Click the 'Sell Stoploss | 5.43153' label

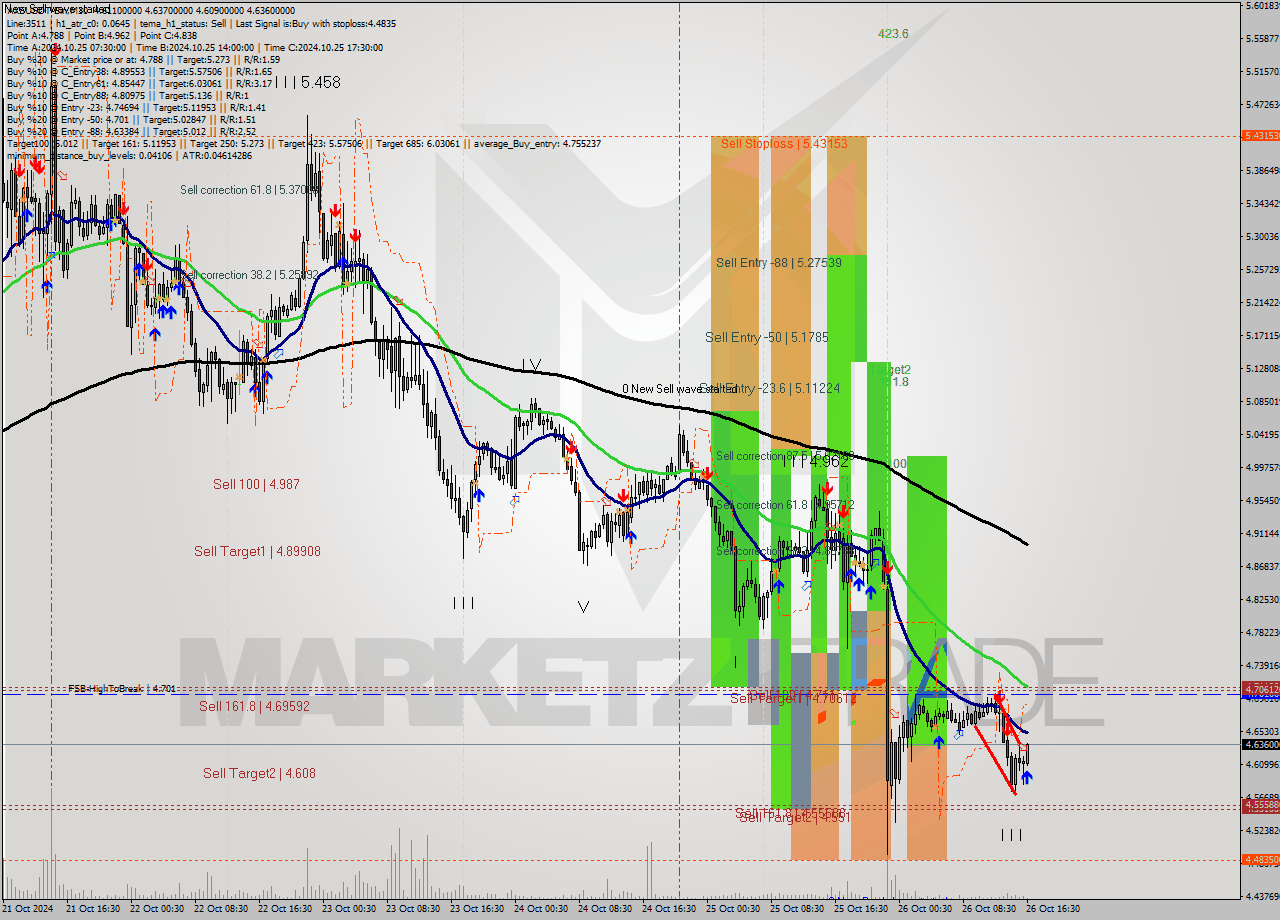click(x=784, y=144)
